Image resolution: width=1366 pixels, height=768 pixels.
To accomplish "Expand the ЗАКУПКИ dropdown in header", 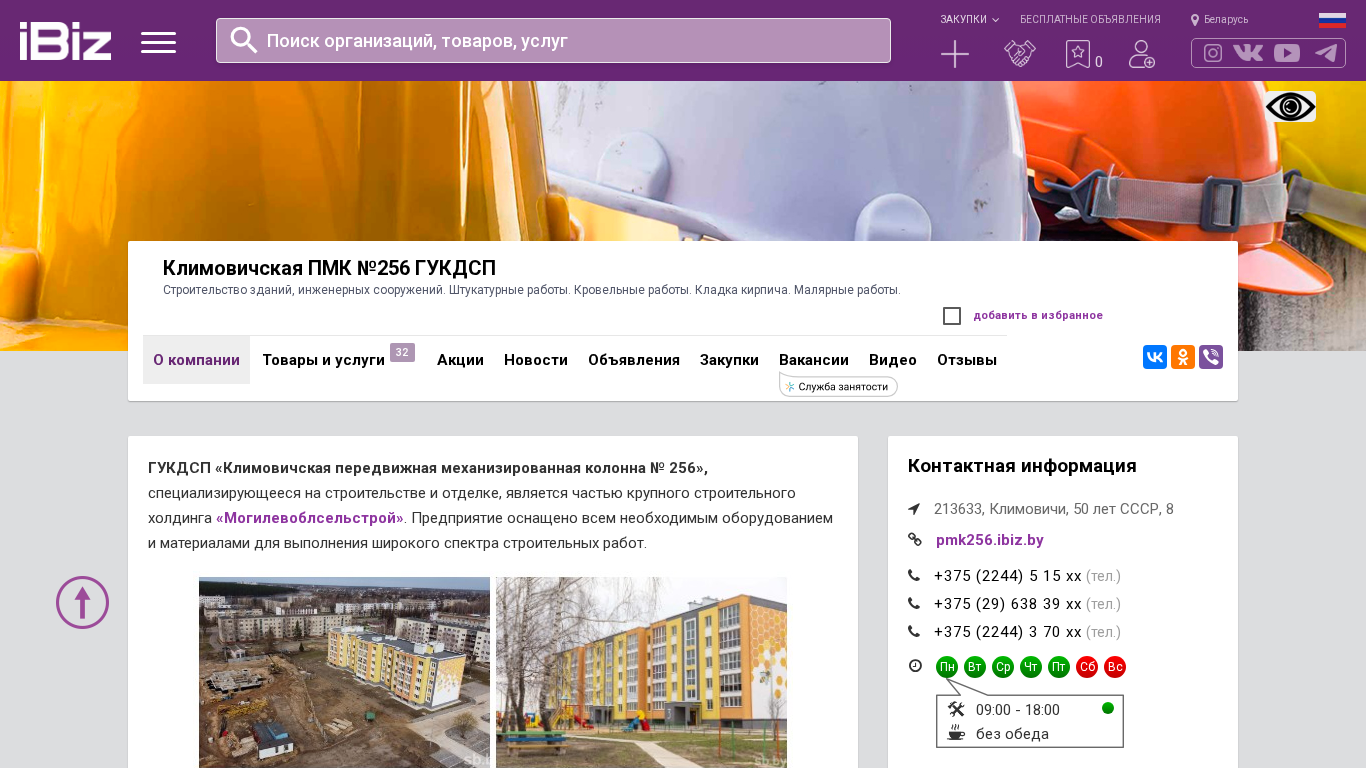I will pos(969,20).
